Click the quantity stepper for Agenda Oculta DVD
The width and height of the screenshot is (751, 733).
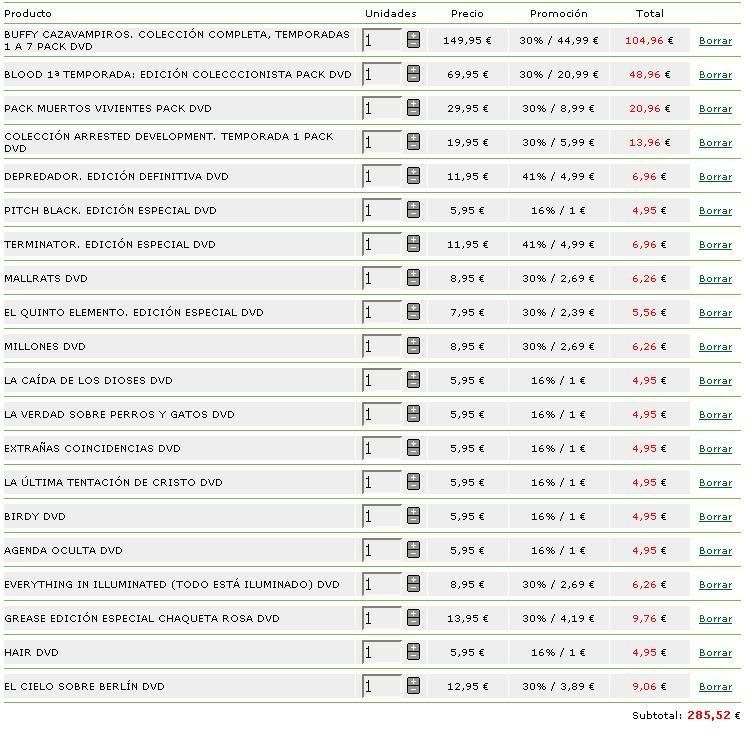pyautogui.click(x=413, y=550)
